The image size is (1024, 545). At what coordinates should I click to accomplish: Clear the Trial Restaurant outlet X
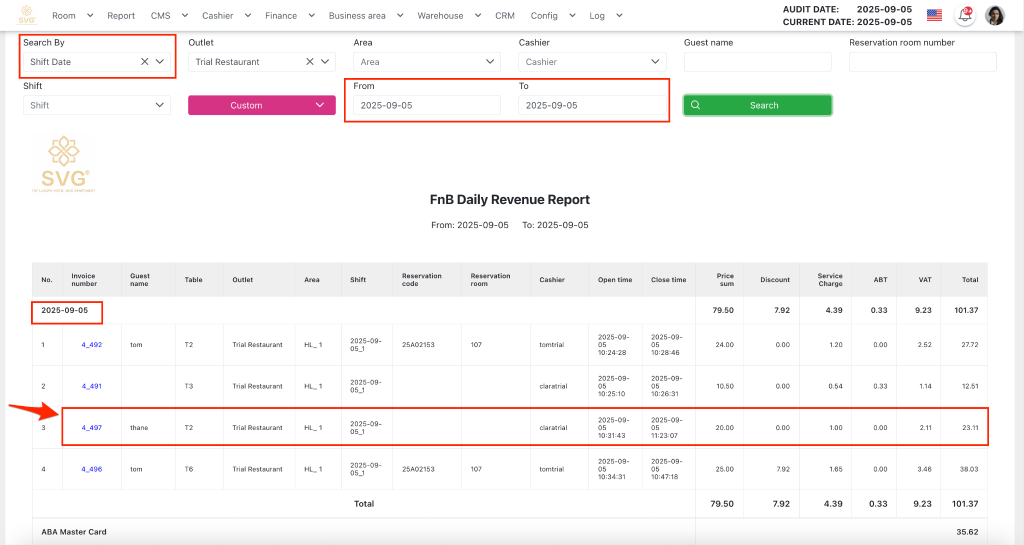[x=309, y=62]
